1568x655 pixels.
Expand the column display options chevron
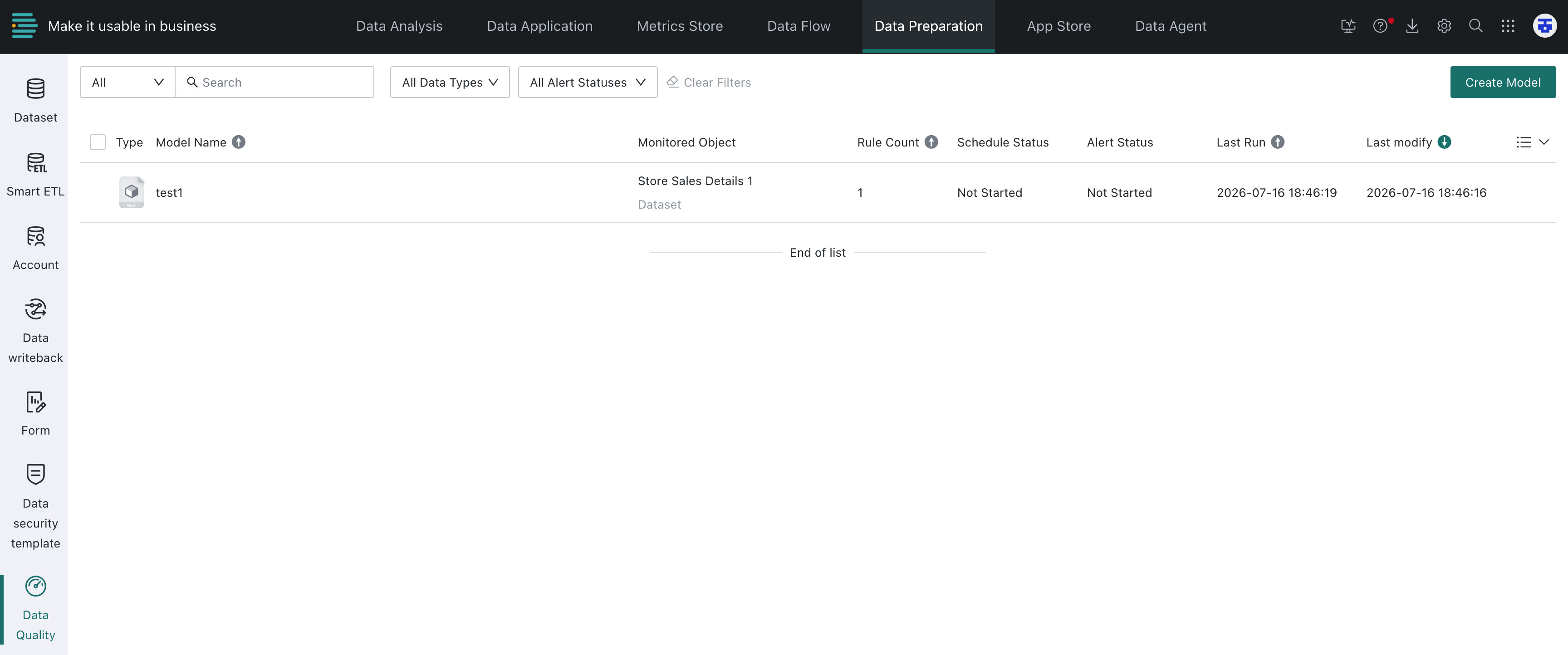point(1543,142)
